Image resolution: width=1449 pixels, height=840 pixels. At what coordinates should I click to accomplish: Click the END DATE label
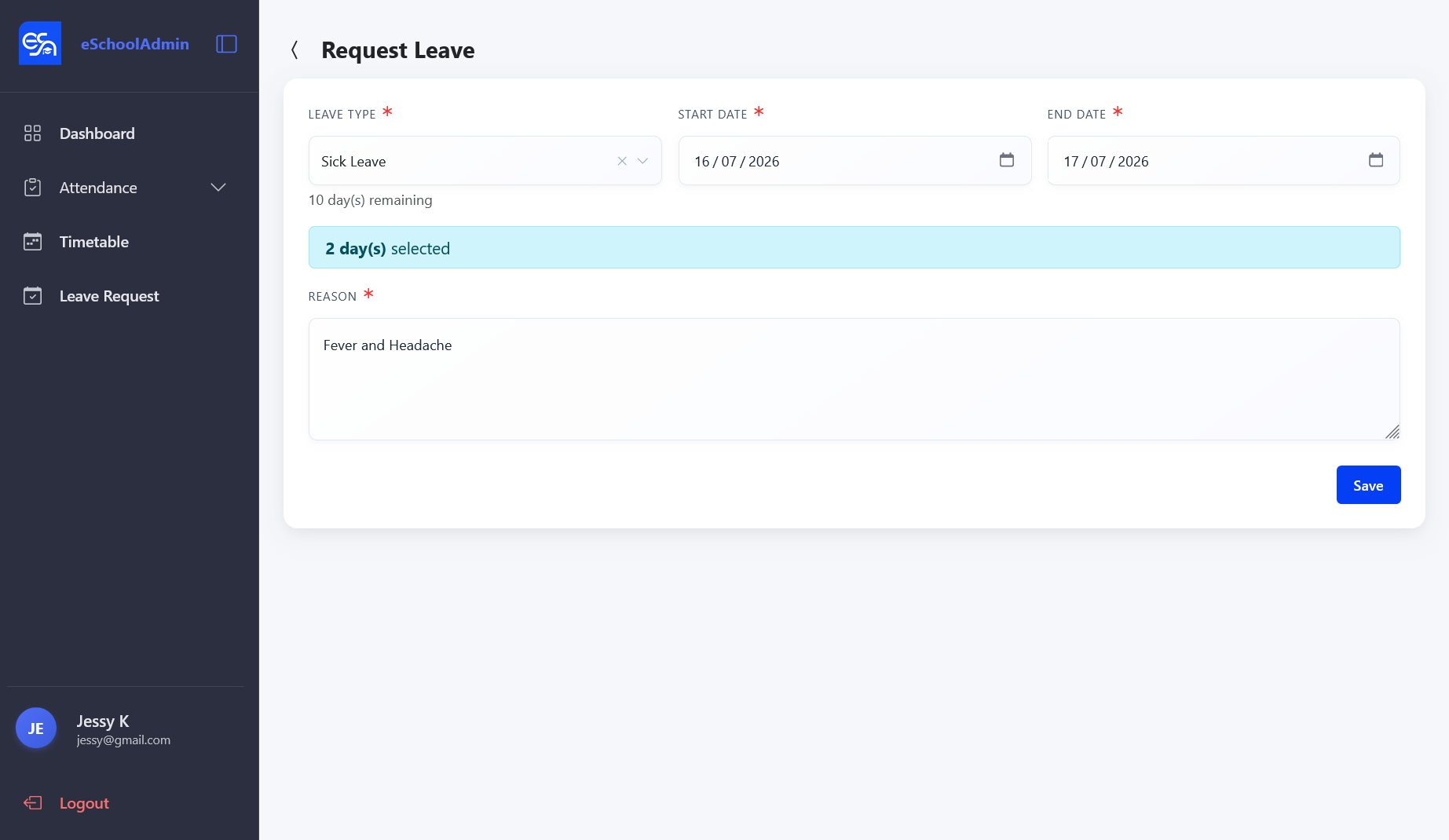click(x=1077, y=115)
